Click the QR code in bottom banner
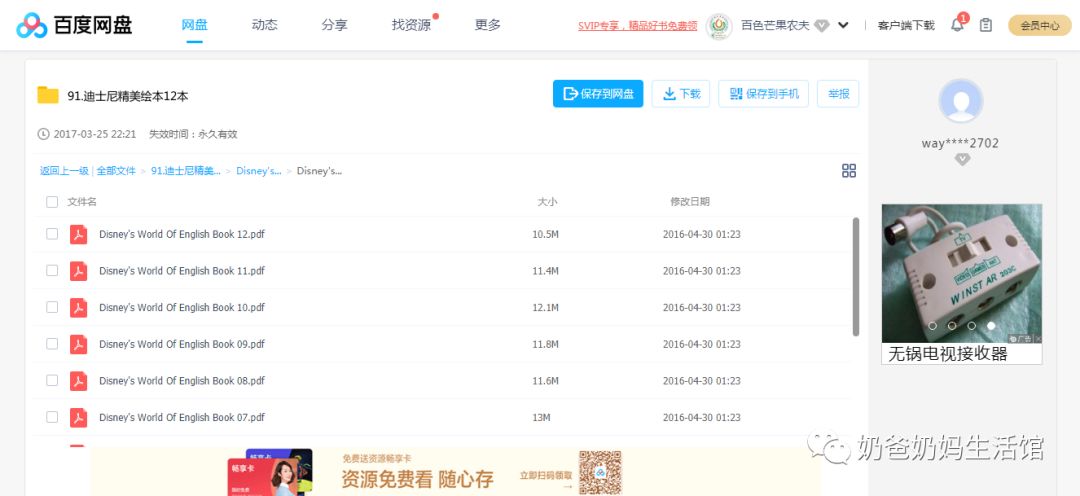 [x=600, y=473]
